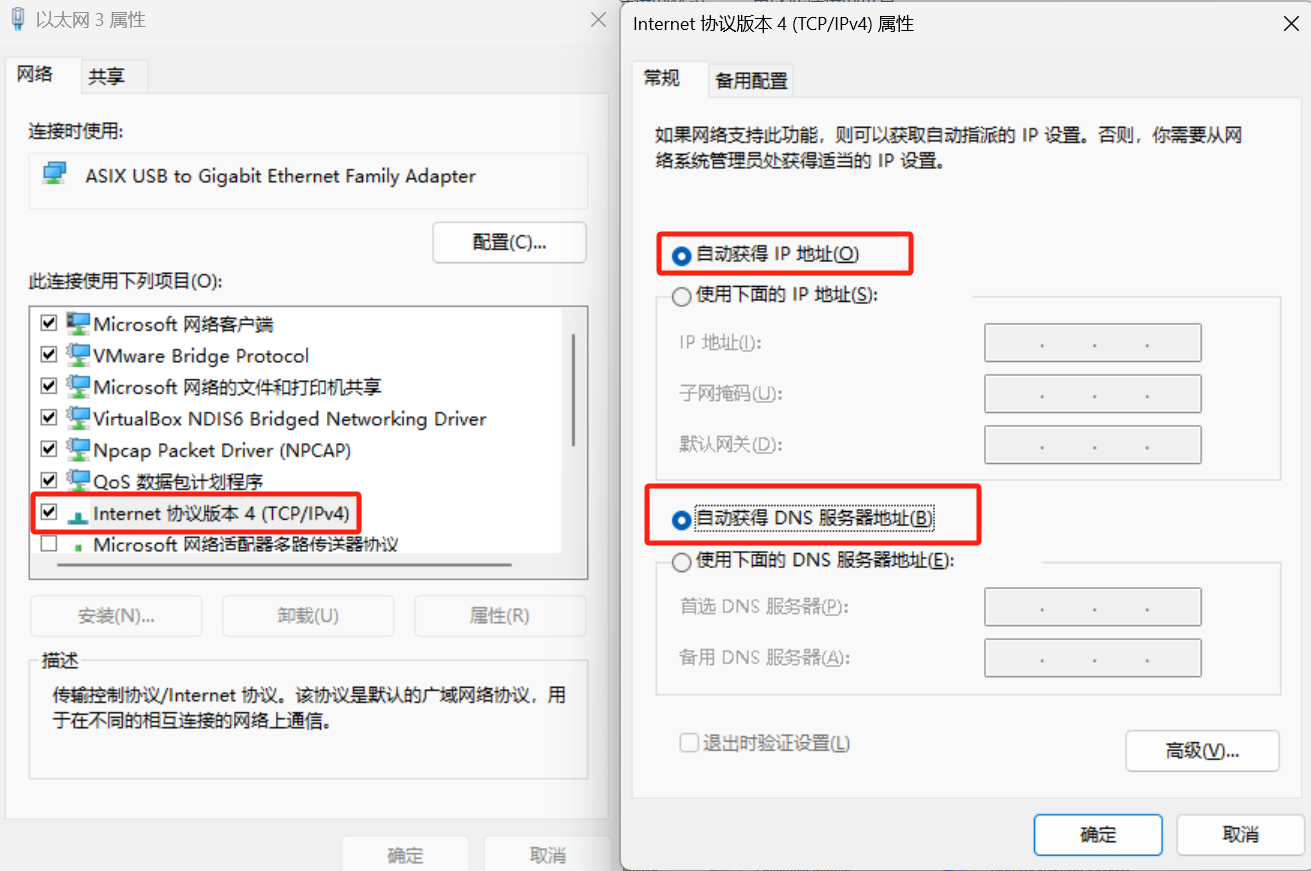Click the ASIX USB Ethernet adapter icon
1311x871 pixels.
pos(55,175)
